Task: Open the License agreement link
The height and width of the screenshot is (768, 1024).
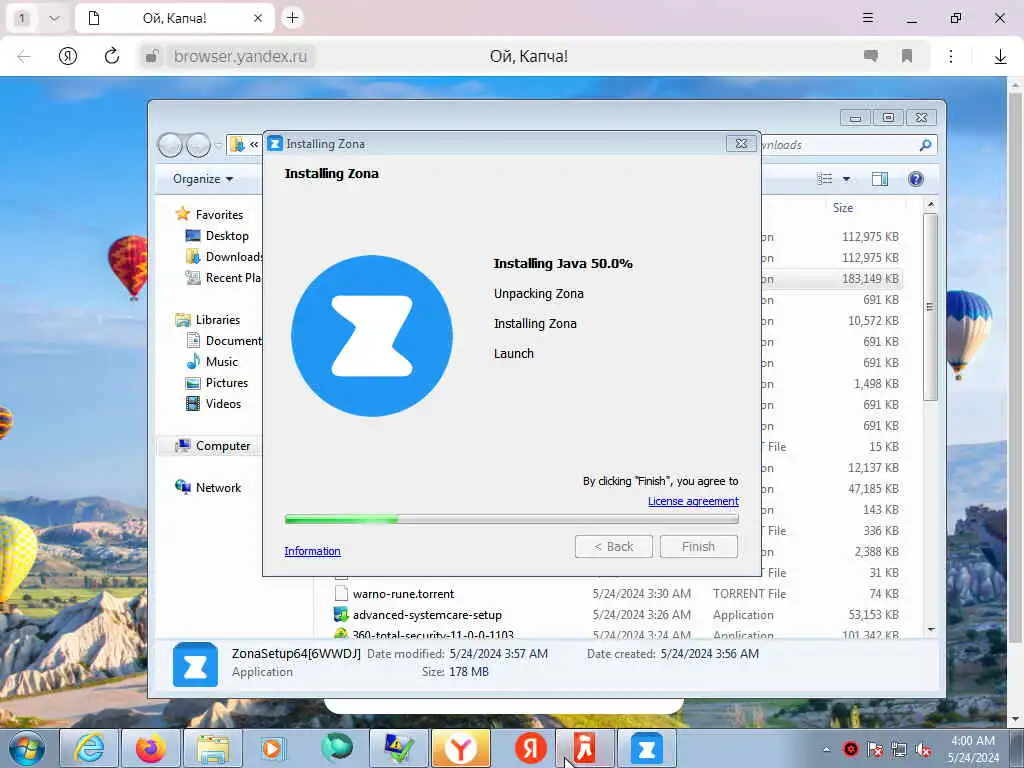Action: pos(693,501)
